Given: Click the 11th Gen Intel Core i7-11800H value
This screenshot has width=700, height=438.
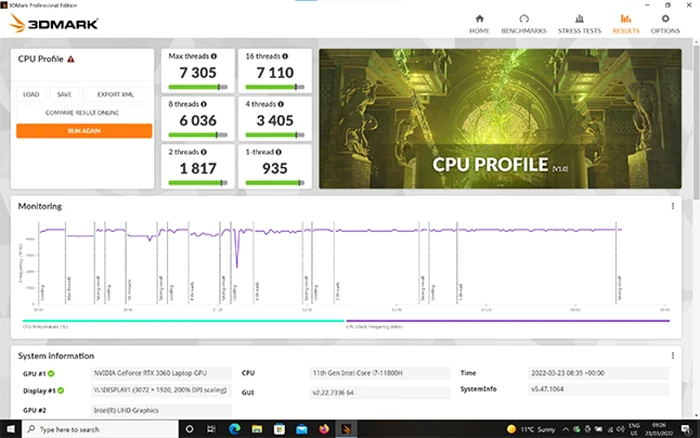Looking at the screenshot, I should coord(379,373).
